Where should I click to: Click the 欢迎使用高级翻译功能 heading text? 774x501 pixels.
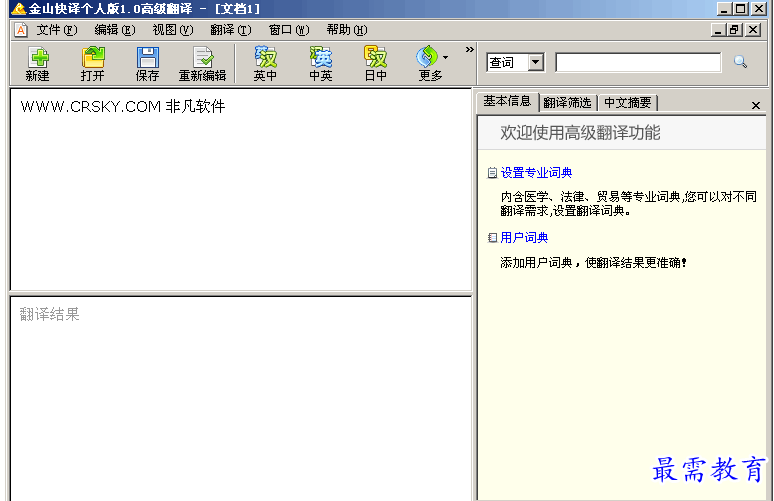point(580,133)
